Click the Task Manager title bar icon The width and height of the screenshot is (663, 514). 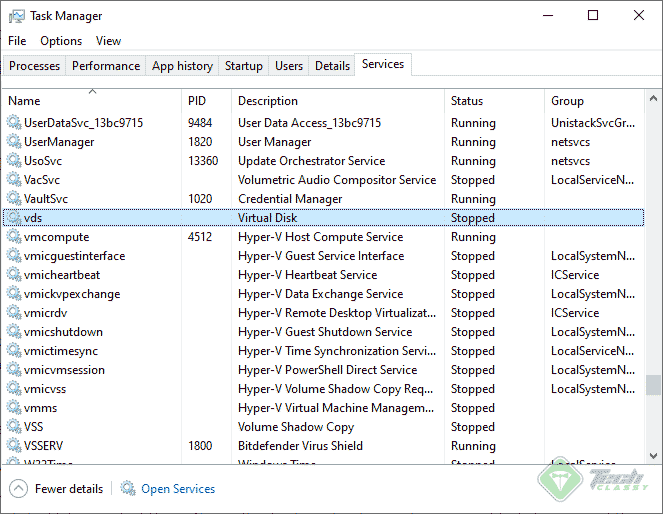click(x=17, y=16)
